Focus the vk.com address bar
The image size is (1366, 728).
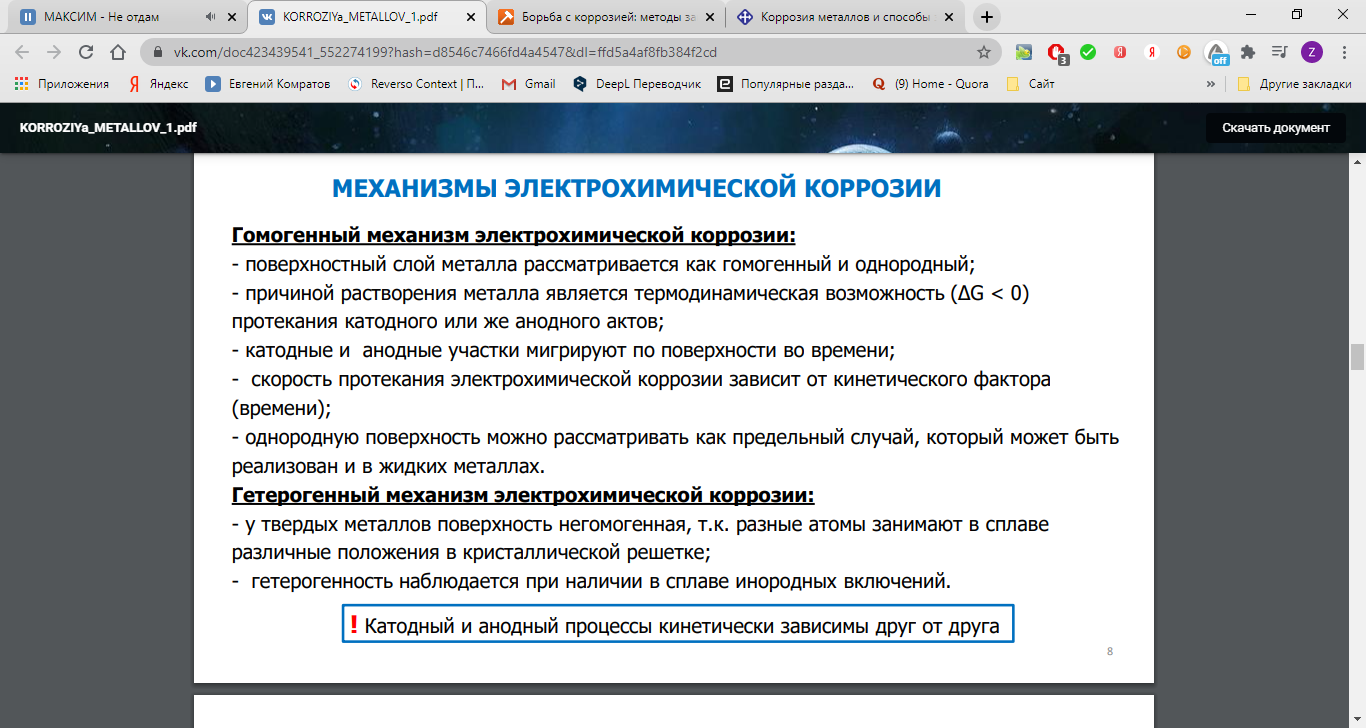(570, 52)
